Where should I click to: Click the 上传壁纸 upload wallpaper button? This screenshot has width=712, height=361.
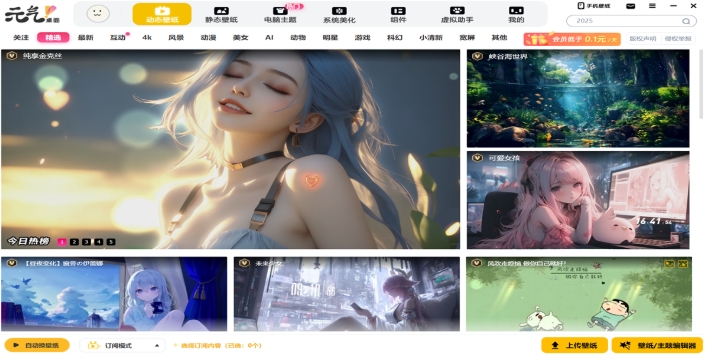point(574,345)
